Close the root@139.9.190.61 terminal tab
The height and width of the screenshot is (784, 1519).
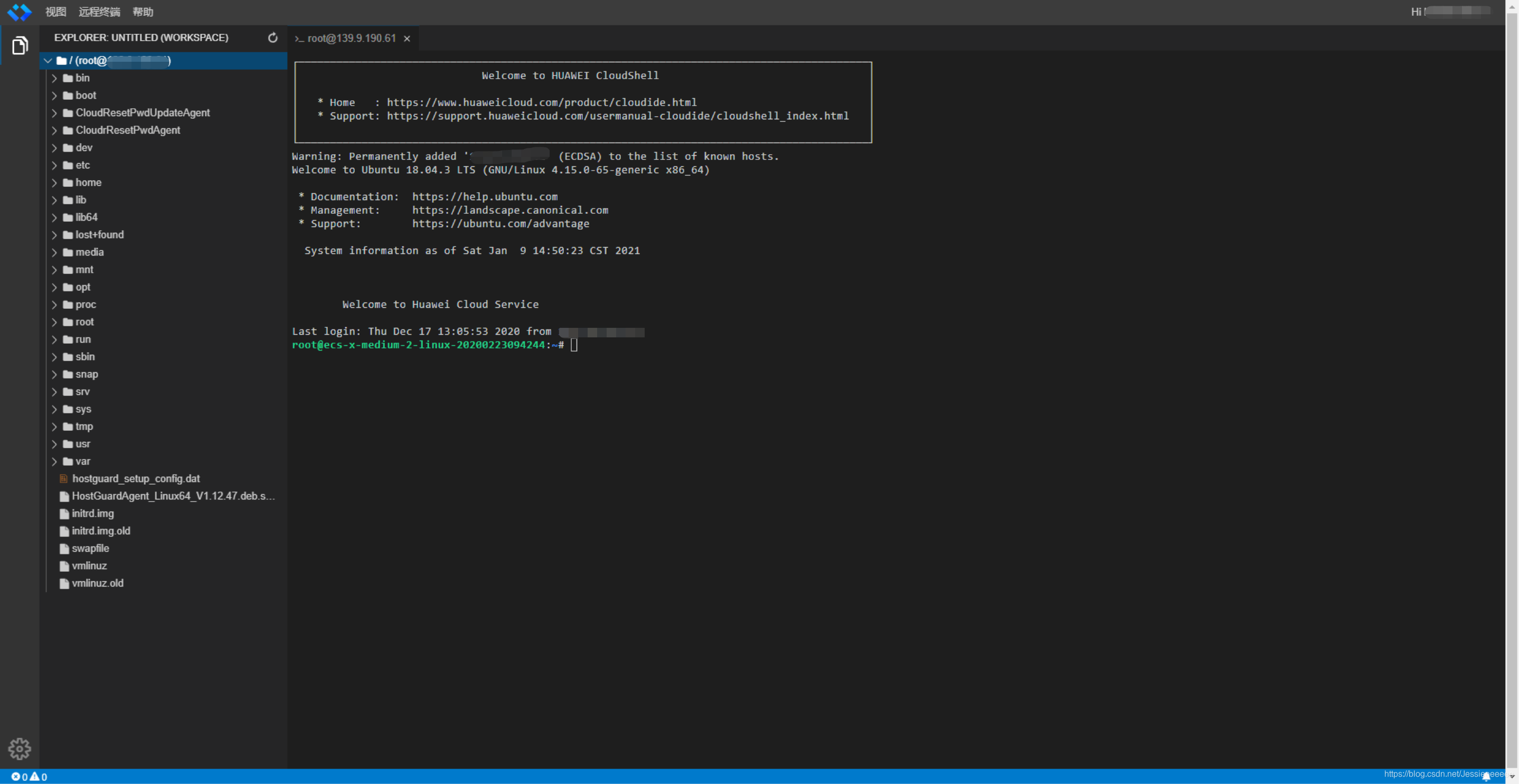407,39
